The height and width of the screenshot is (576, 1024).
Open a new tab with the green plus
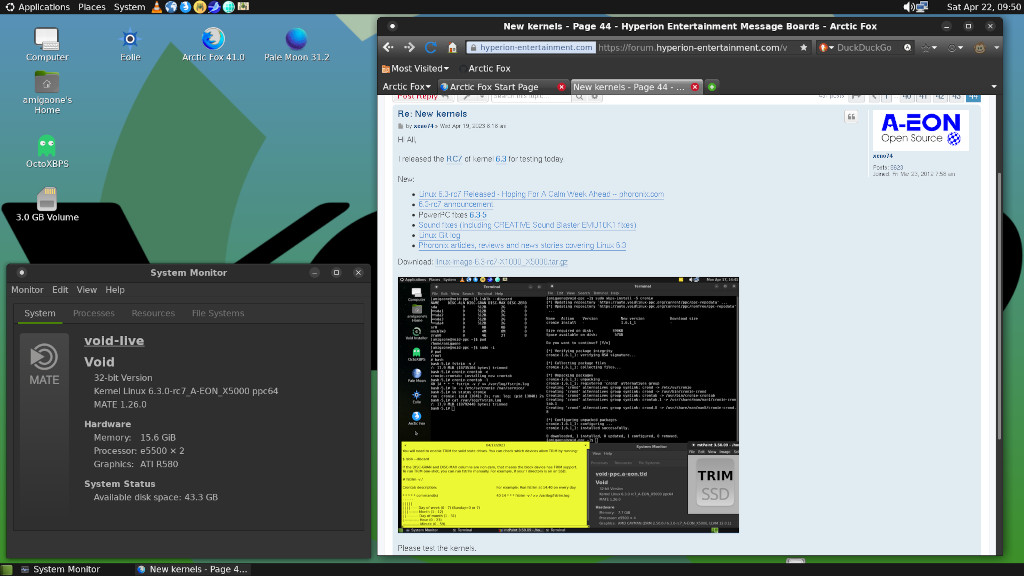712,87
